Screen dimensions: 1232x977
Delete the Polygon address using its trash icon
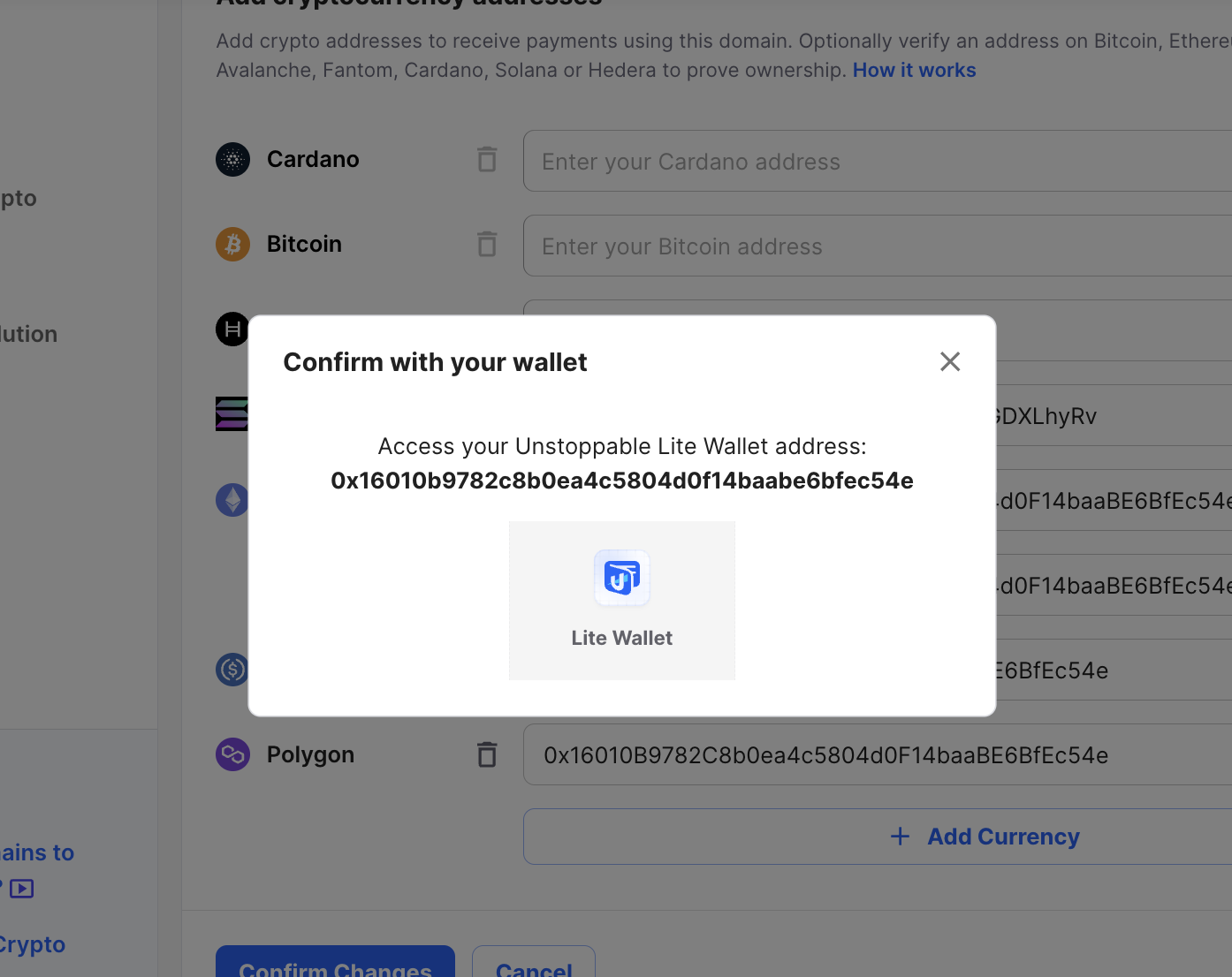click(x=486, y=754)
